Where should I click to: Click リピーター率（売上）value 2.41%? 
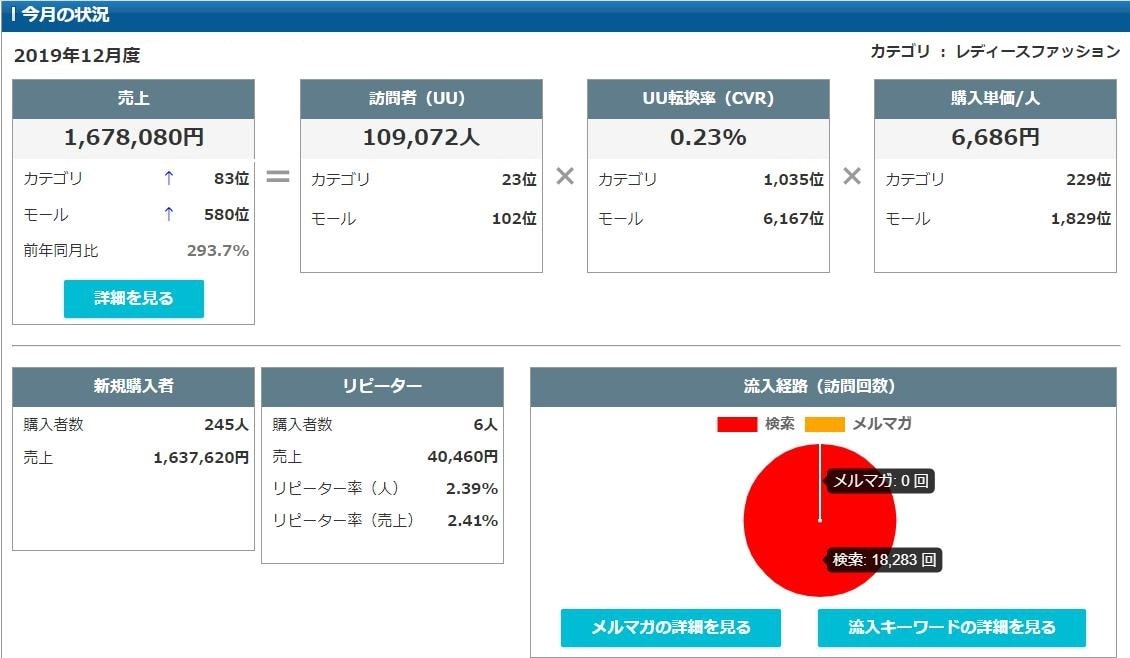(x=473, y=520)
